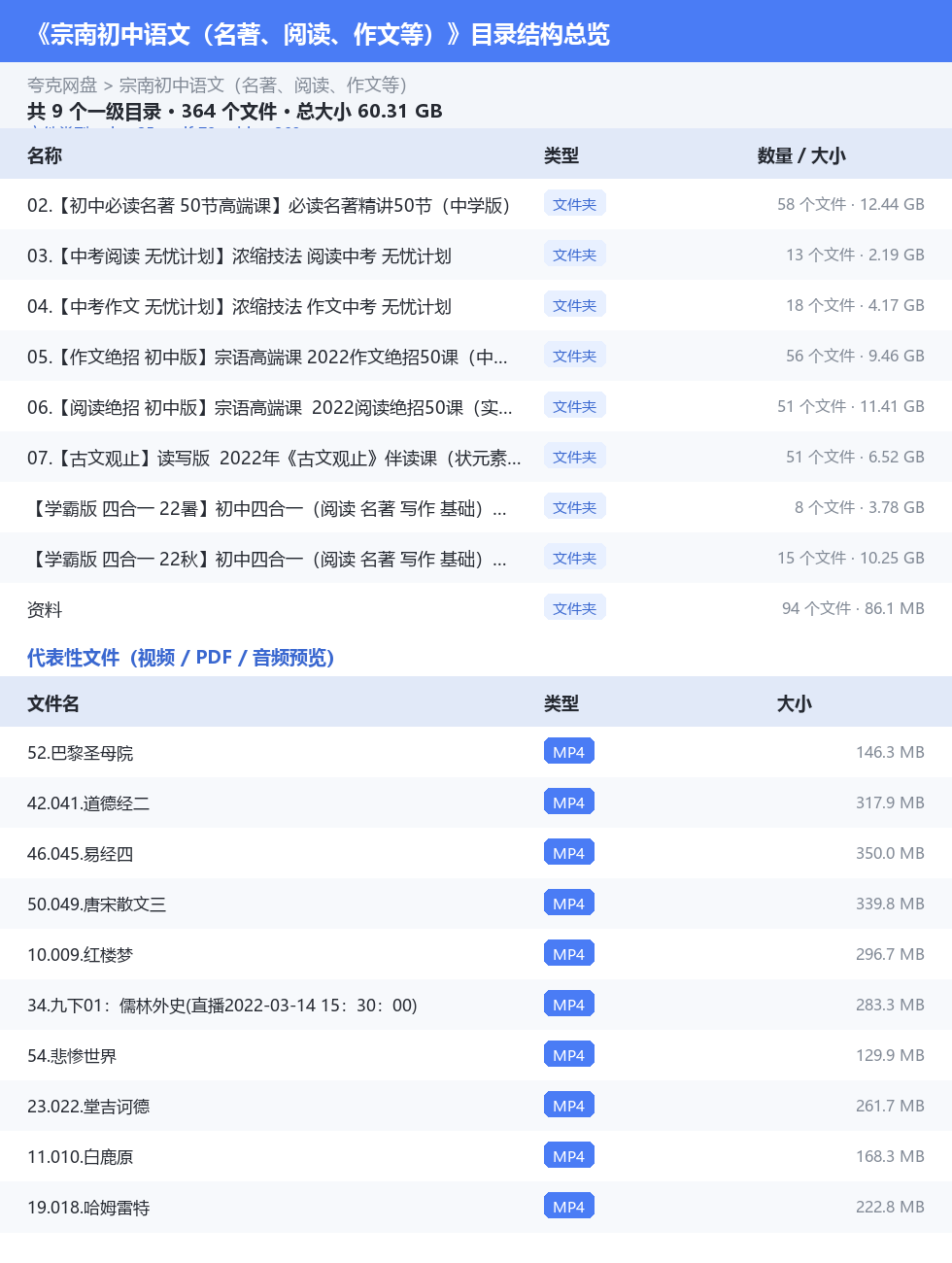
Task: Select size value 146.3 MB
Action: coord(890,752)
